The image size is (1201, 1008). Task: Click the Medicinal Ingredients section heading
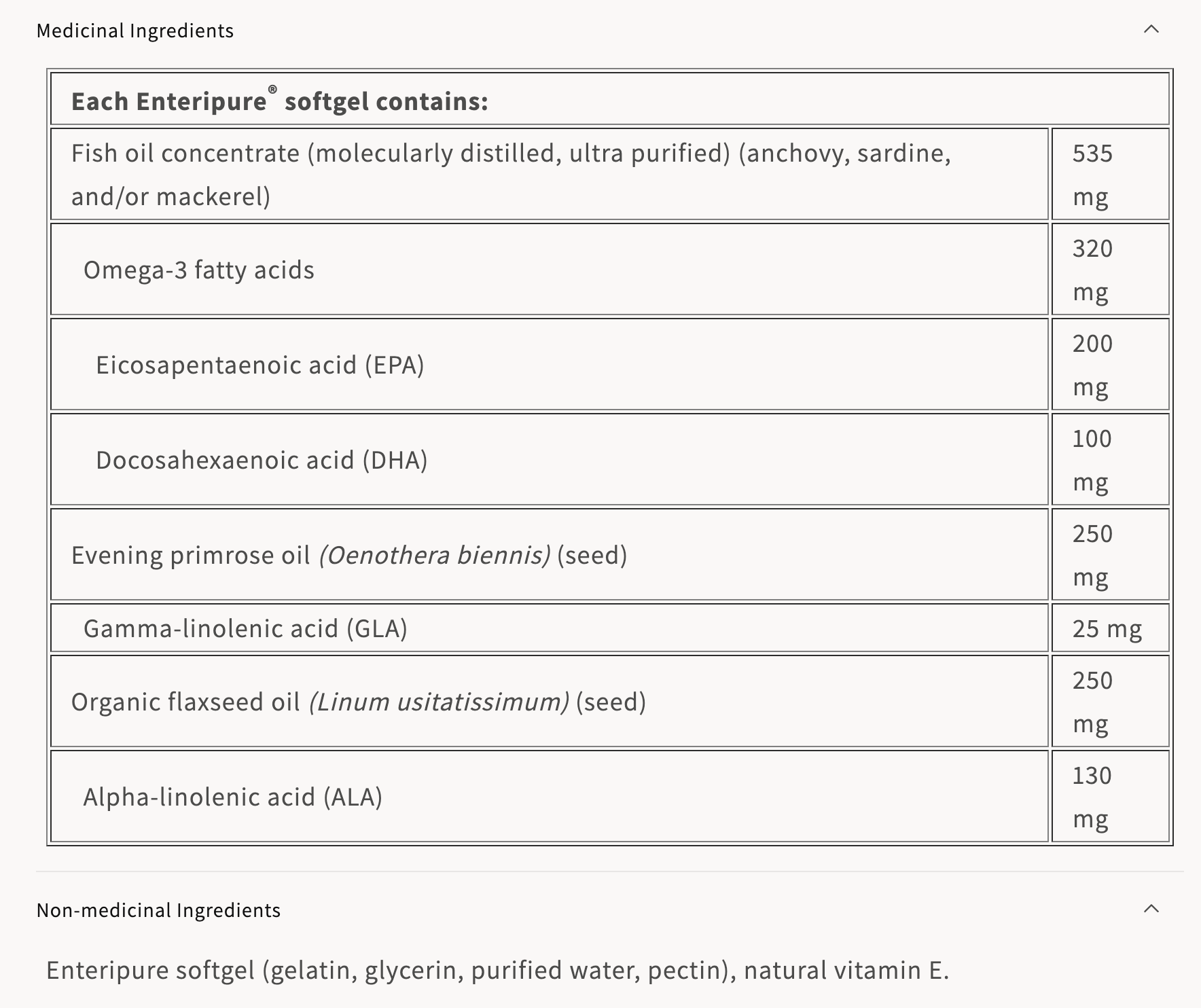pyautogui.click(x=135, y=31)
